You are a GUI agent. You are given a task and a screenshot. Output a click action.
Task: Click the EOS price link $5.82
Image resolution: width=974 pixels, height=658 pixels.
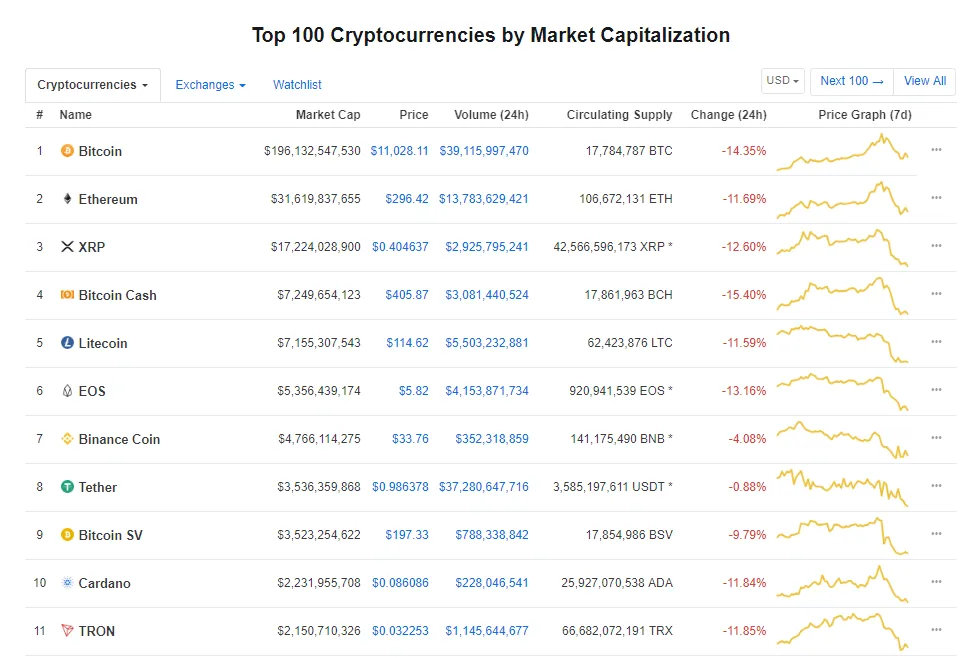click(x=413, y=391)
